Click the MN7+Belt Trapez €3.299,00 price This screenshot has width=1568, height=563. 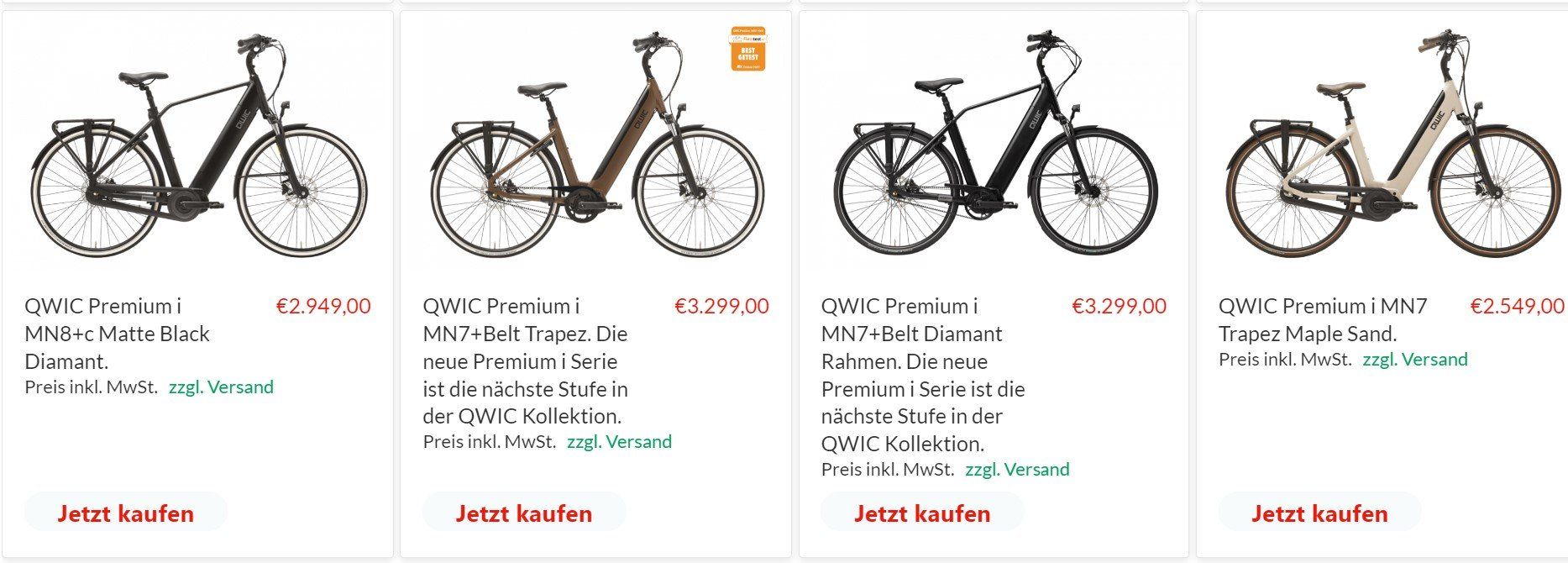pos(721,306)
